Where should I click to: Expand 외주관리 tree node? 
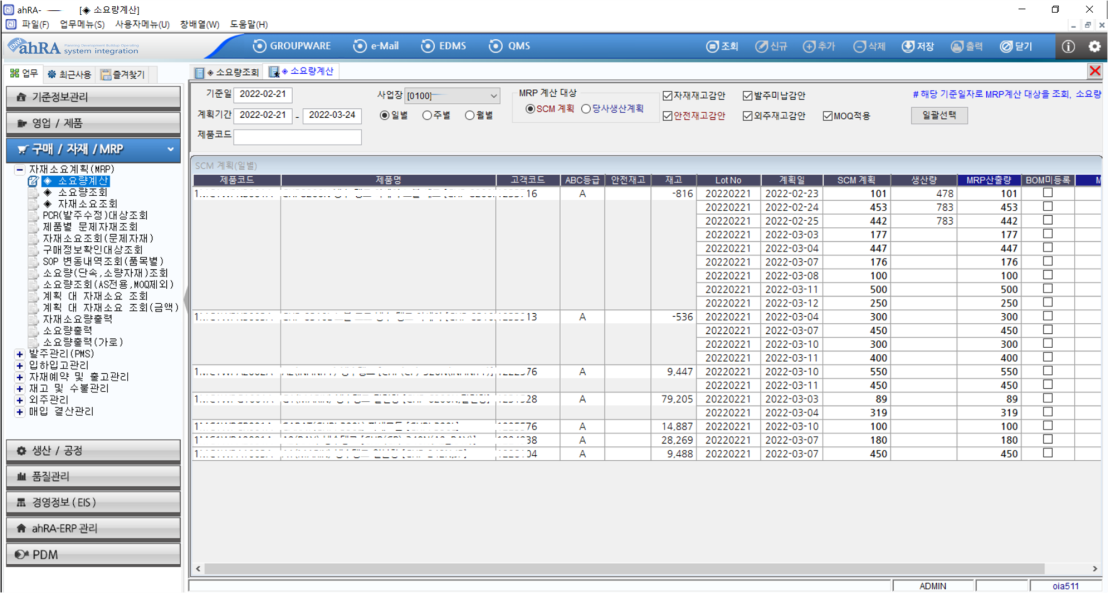click(x=20, y=400)
